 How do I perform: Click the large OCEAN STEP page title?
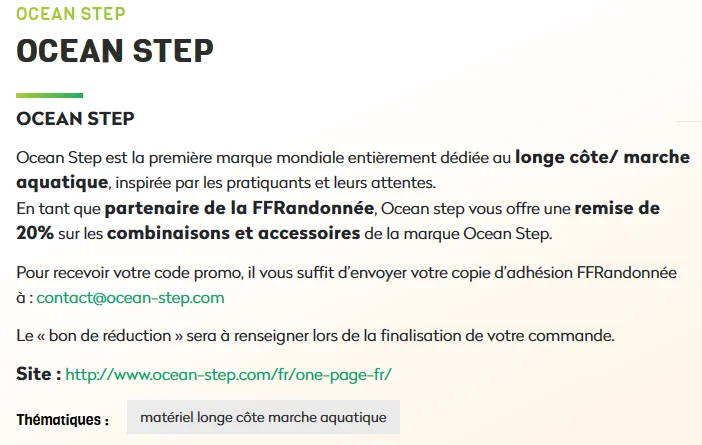click(115, 51)
